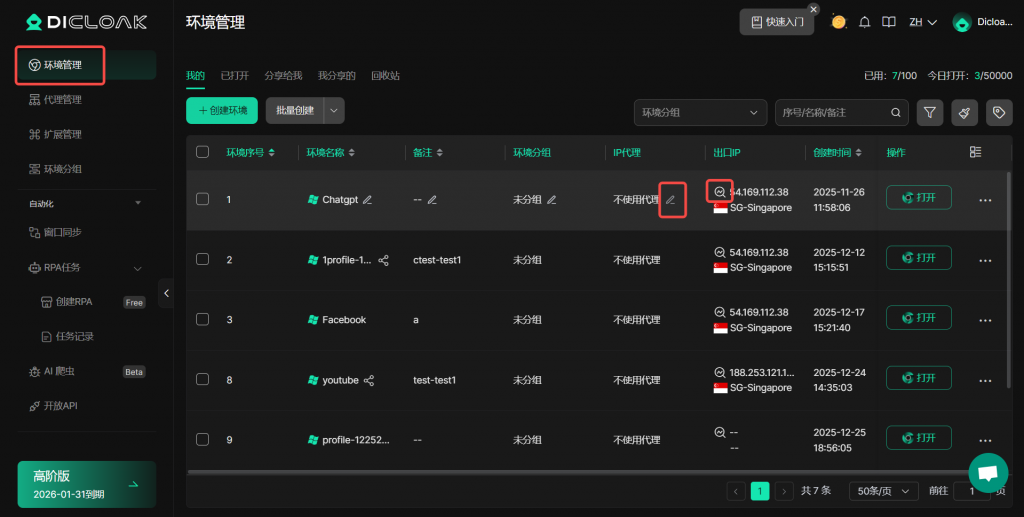Open the ZH language dropdown
The image size is (1024, 517).
click(922, 22)
